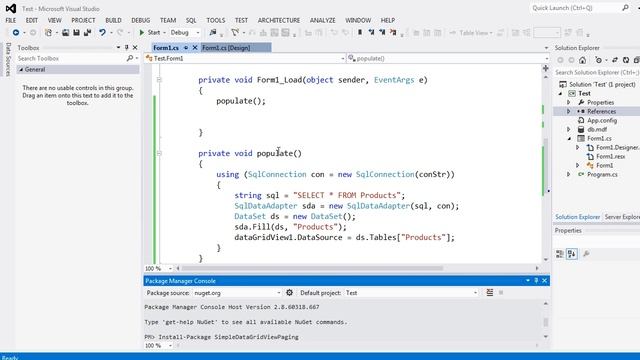Open the PROJECT menu

pyautogui.click(x=83, y=20)
